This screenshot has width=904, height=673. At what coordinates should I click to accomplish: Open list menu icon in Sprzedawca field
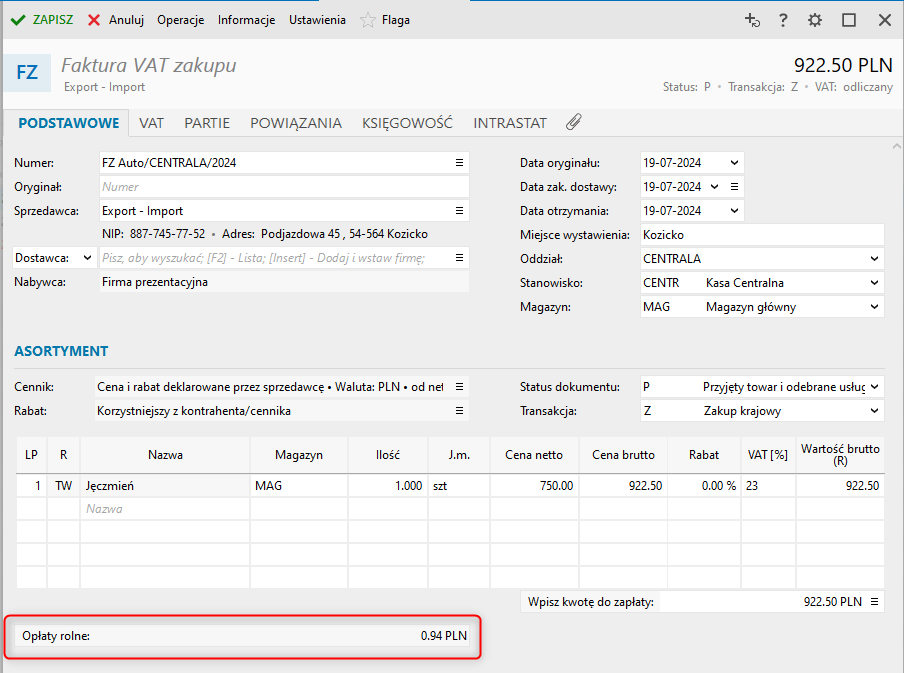pyautogui.click(x=460, y=211)
